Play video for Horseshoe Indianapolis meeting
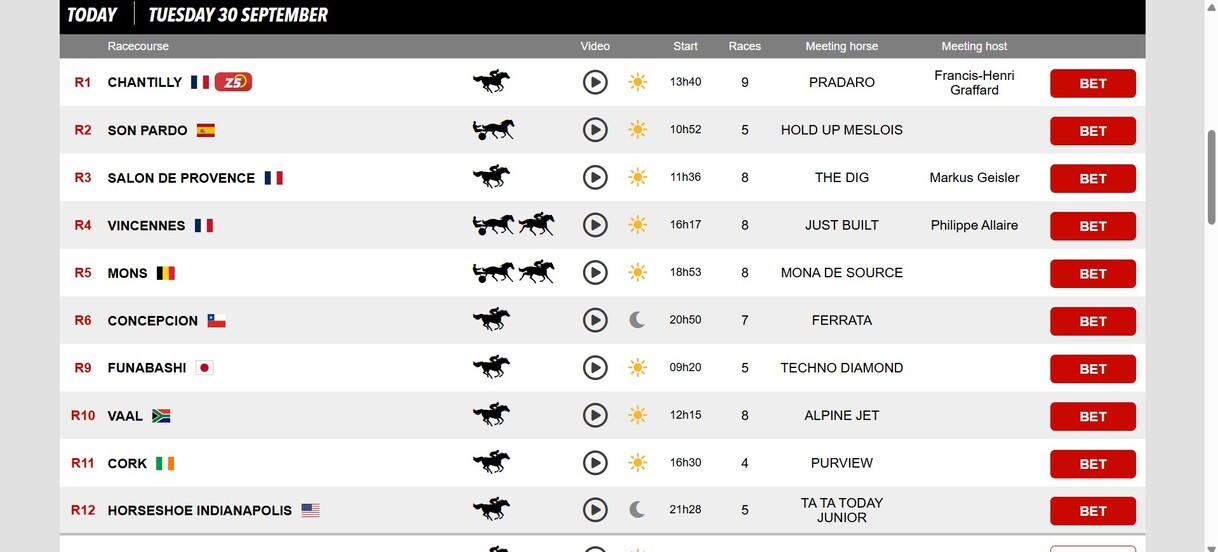Image resolution: width=1218 pixels, height=552 pixels. point(595,510)
